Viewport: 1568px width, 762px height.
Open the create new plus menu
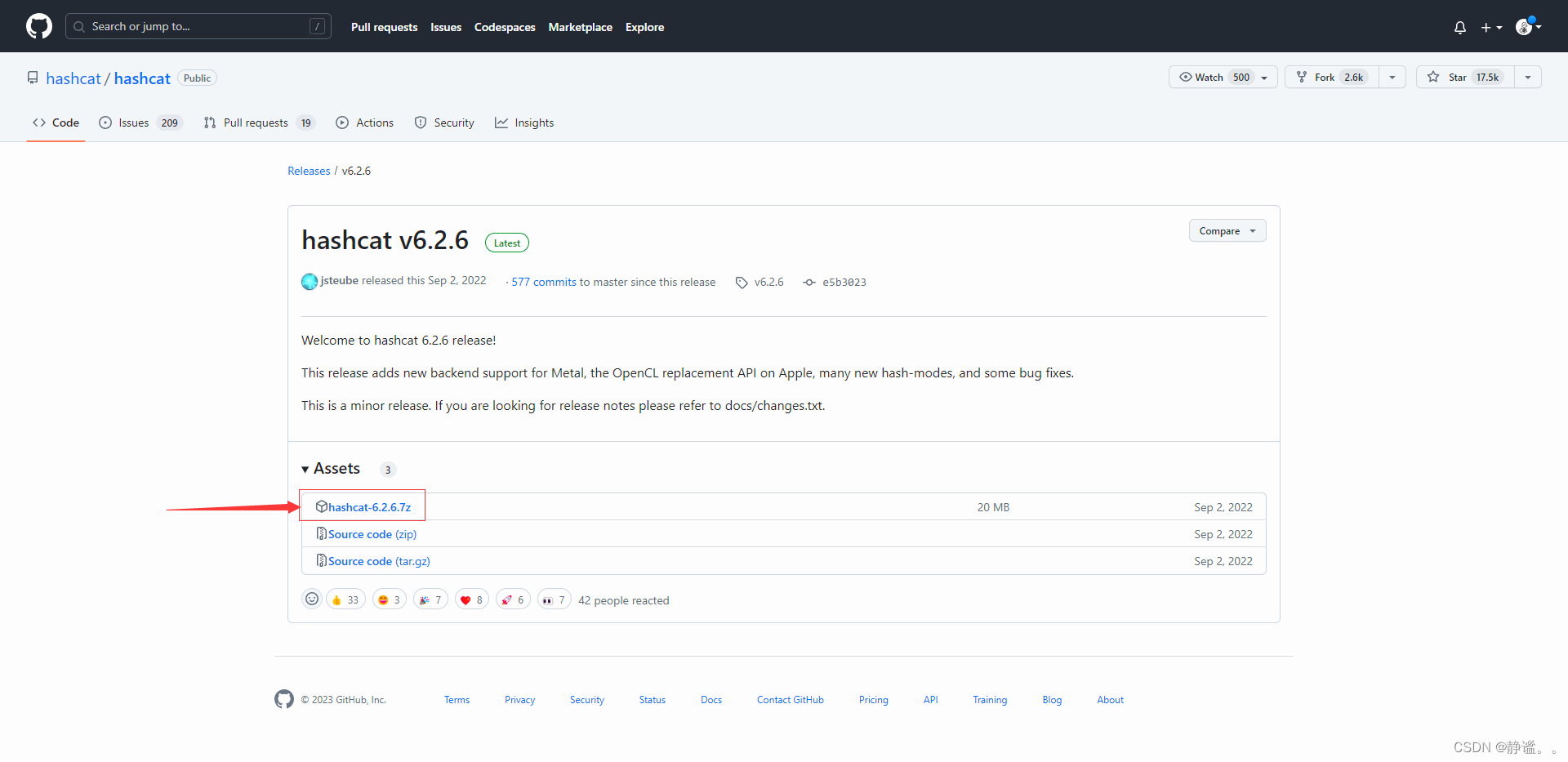pos(1491,27)
